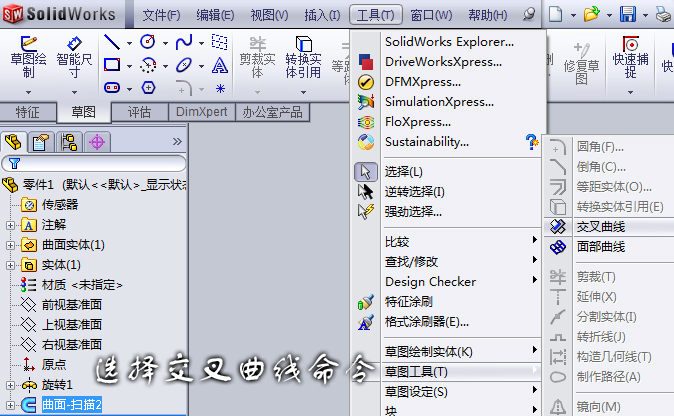Click Repair Sketch (修复草图) tool
This screenshot has width=674, height=416.
581,63
